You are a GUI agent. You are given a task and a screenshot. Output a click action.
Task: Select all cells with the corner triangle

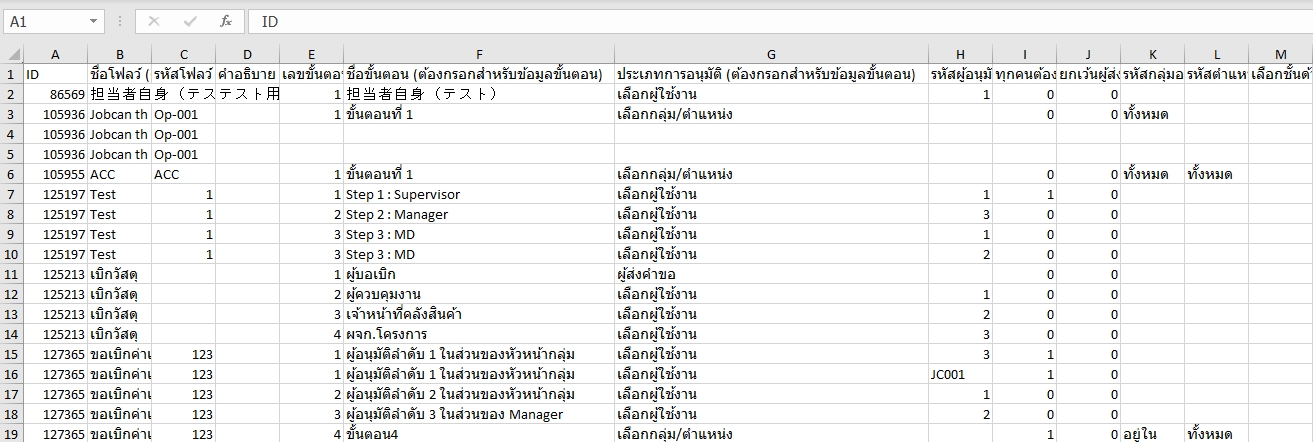11,54
